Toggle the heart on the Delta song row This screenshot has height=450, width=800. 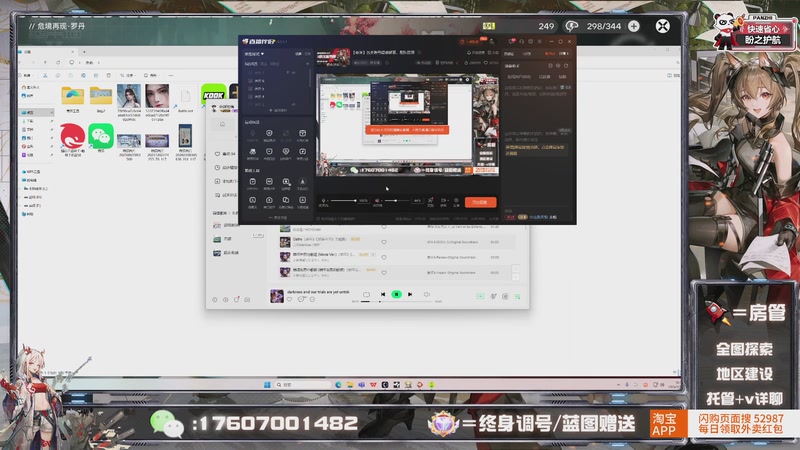(384, 242)
